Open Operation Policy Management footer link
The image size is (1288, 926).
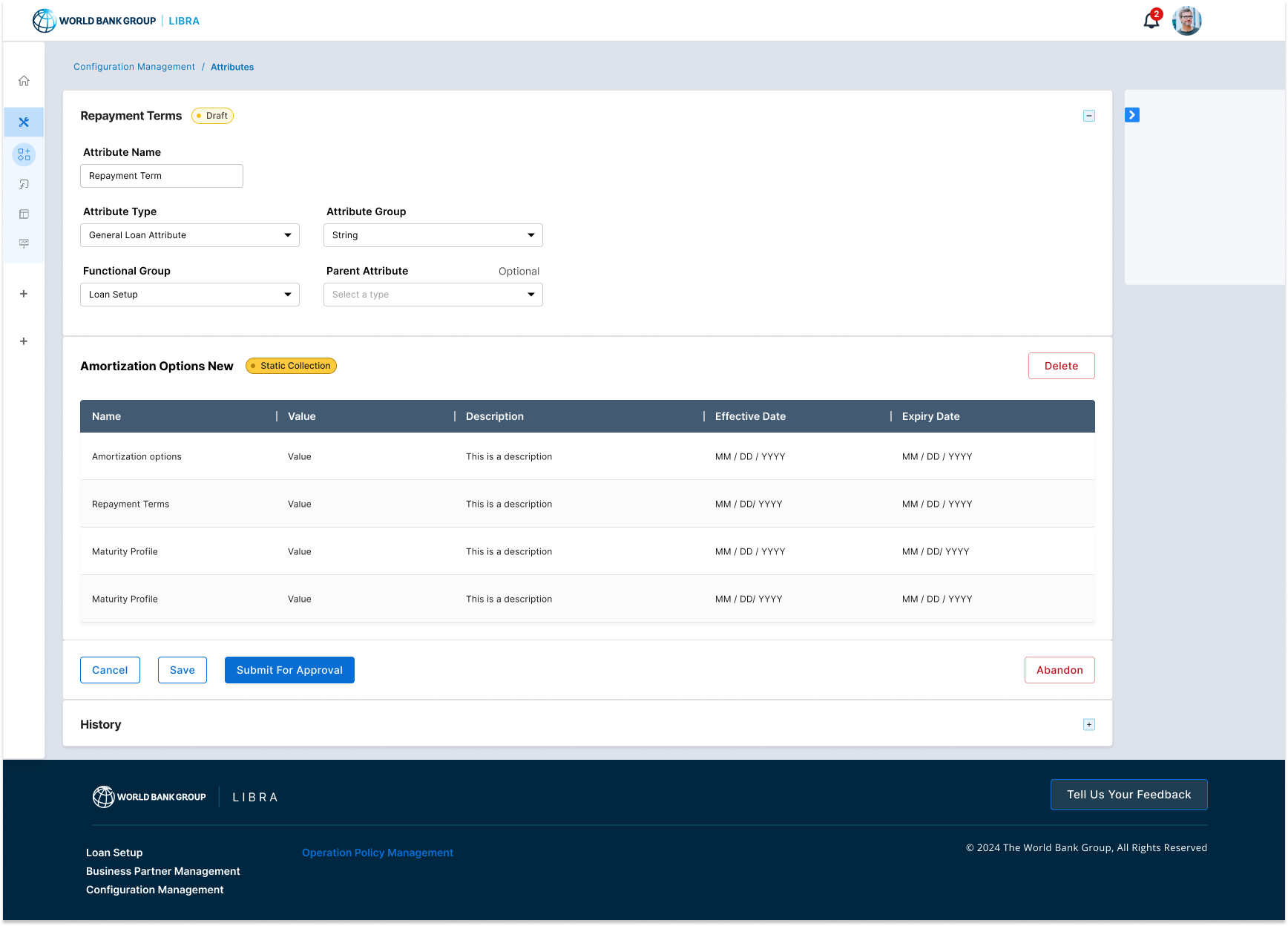click(x=377, y=853)
